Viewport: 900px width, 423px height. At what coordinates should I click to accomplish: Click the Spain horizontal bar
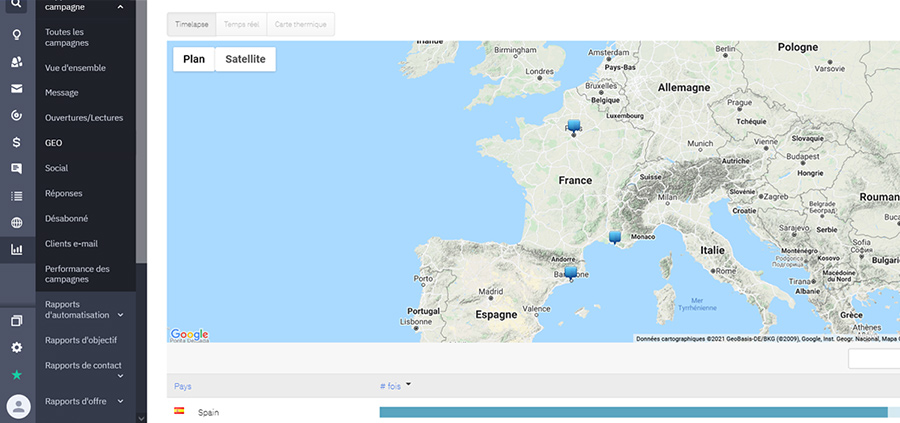(634, 412)
